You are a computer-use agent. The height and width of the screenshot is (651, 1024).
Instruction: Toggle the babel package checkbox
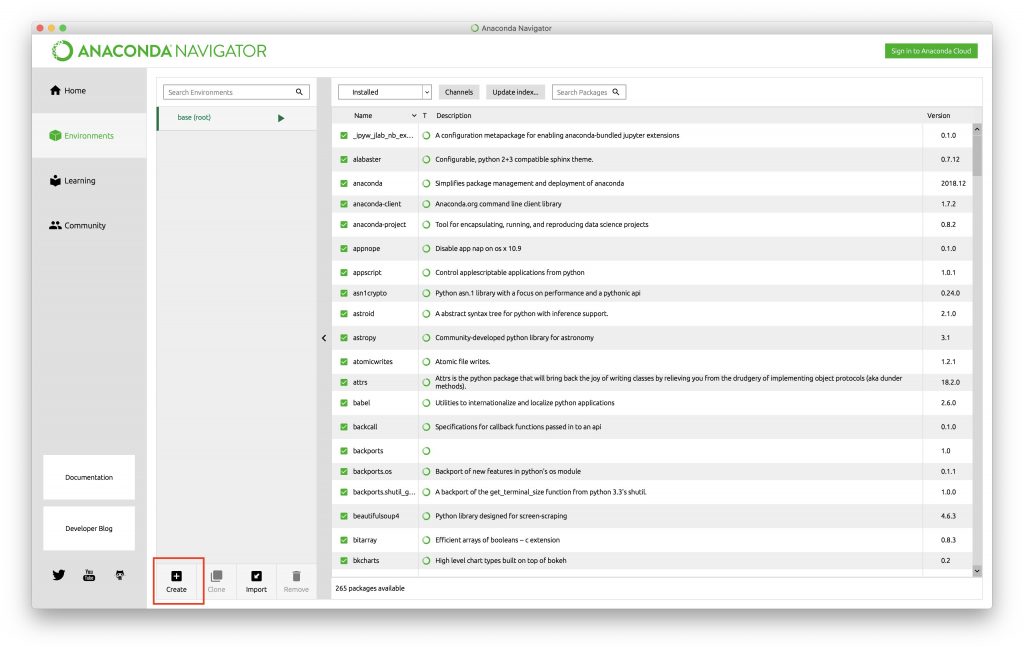point(344,403)
